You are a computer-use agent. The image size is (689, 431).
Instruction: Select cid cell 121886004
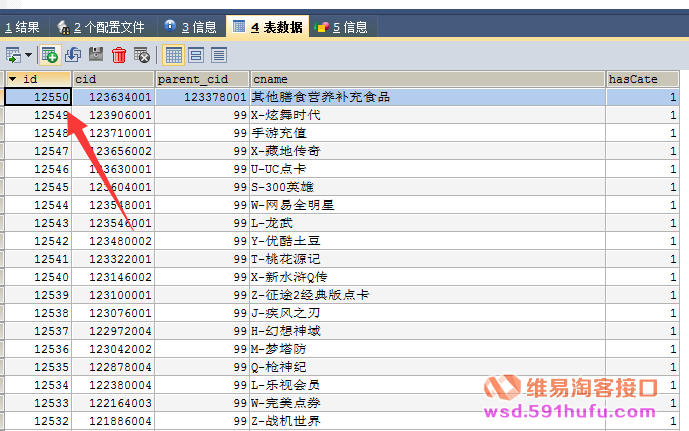click(113, 421)
